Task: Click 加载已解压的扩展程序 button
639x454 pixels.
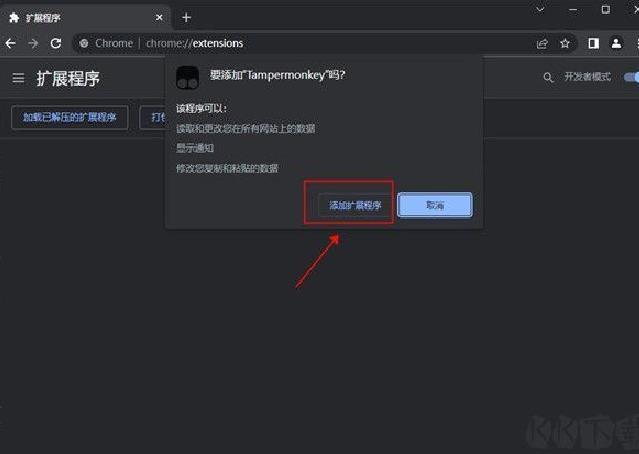Action: click(70, 117)
